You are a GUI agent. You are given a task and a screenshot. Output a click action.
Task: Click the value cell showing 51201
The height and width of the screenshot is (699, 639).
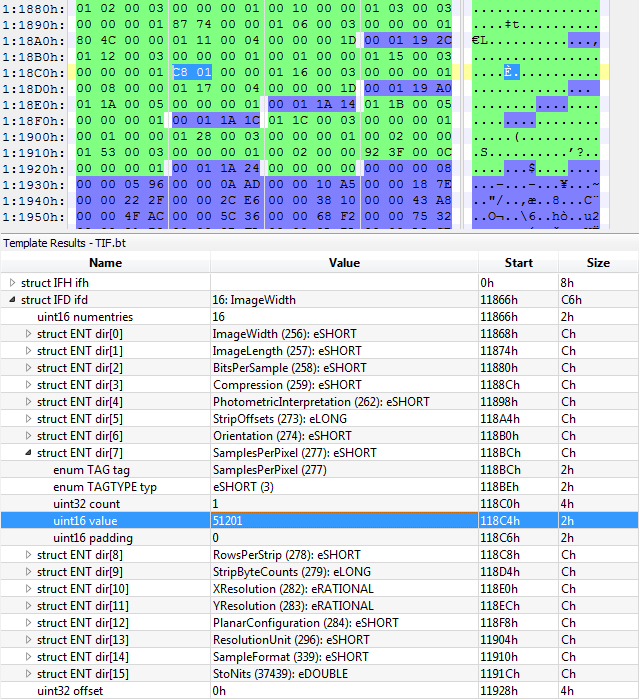344,521
